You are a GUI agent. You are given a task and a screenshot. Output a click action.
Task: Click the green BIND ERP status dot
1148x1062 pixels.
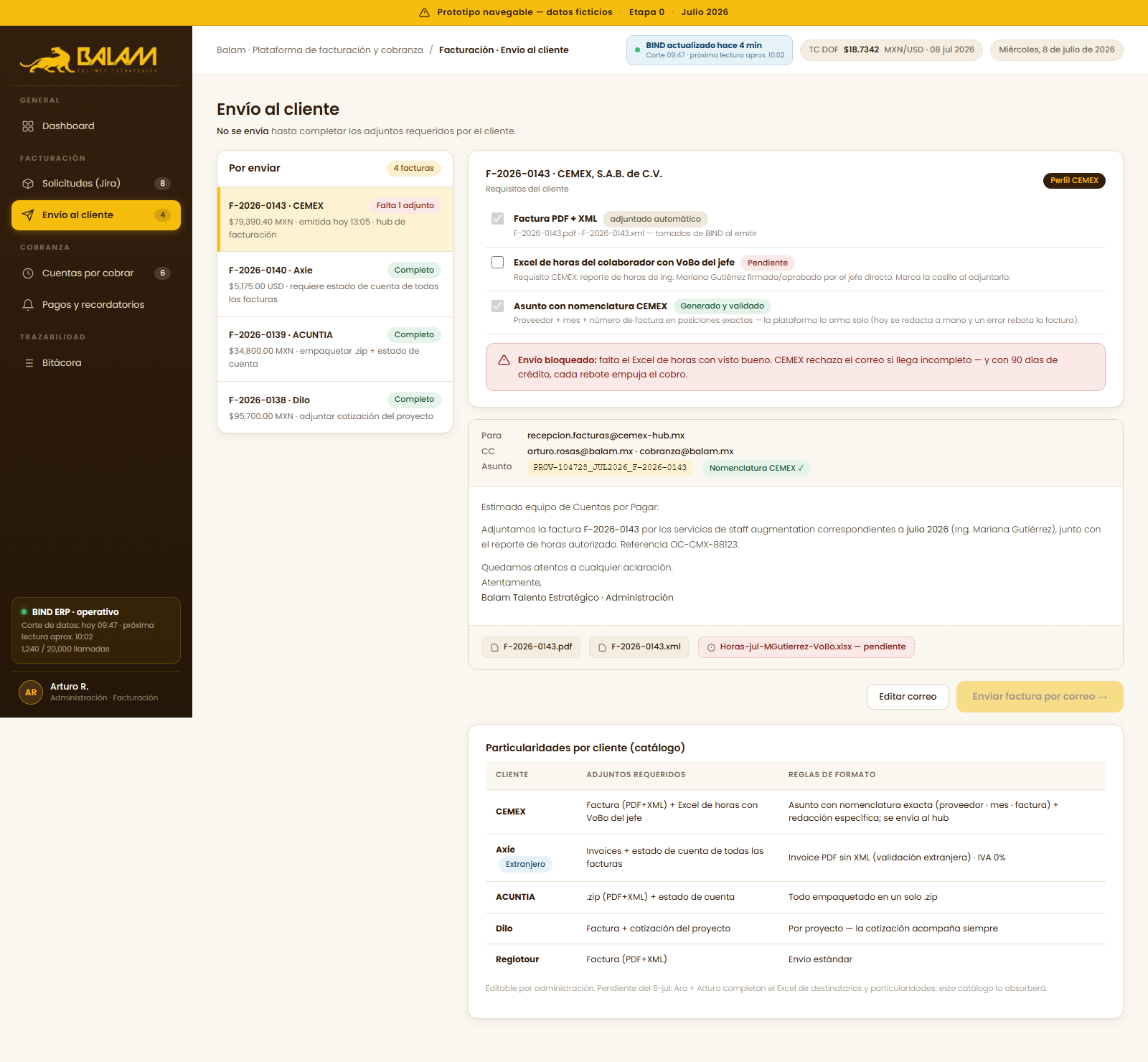(24, 612)
